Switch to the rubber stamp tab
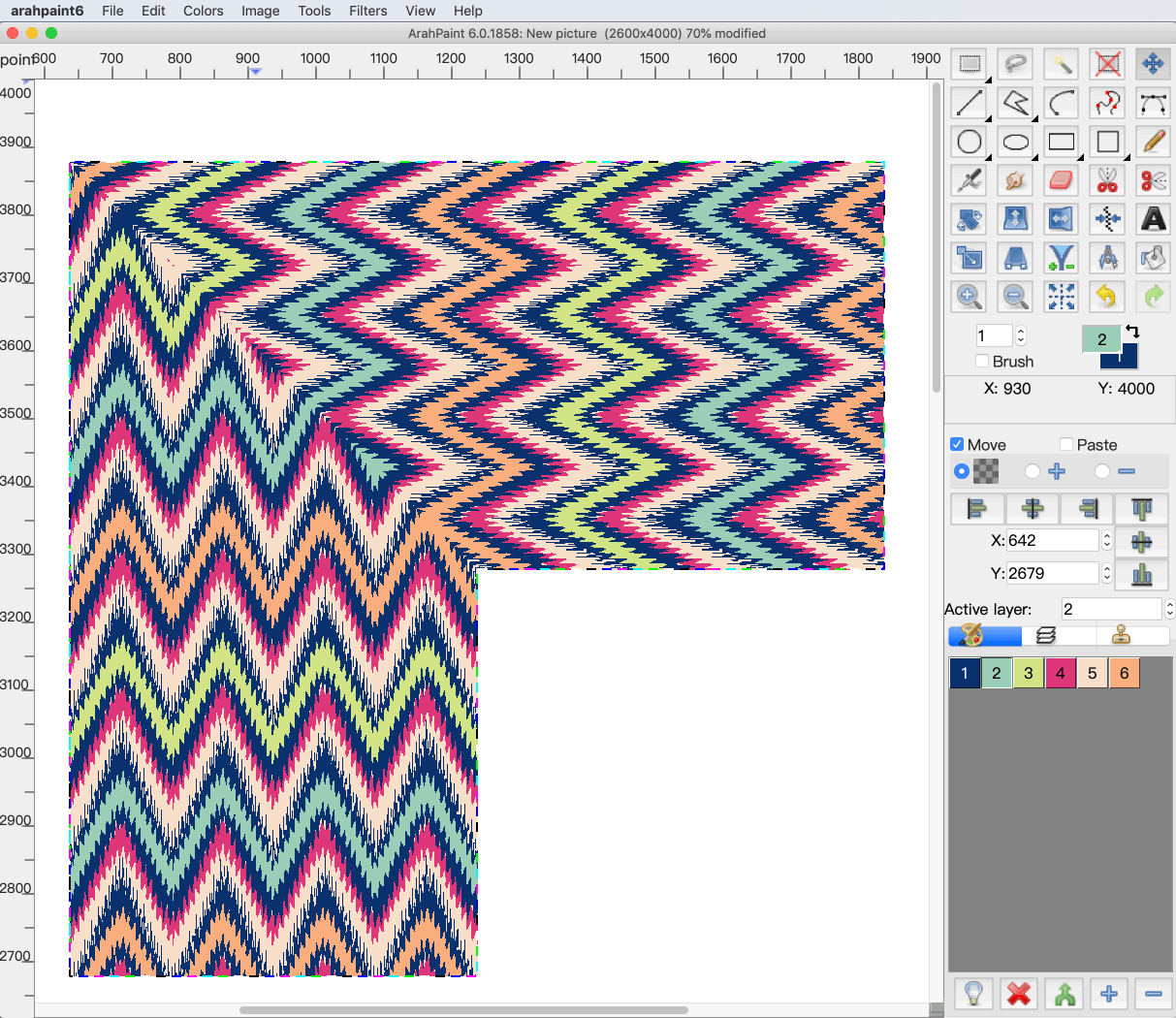1176x1018 pixels. click(1122, 635)
